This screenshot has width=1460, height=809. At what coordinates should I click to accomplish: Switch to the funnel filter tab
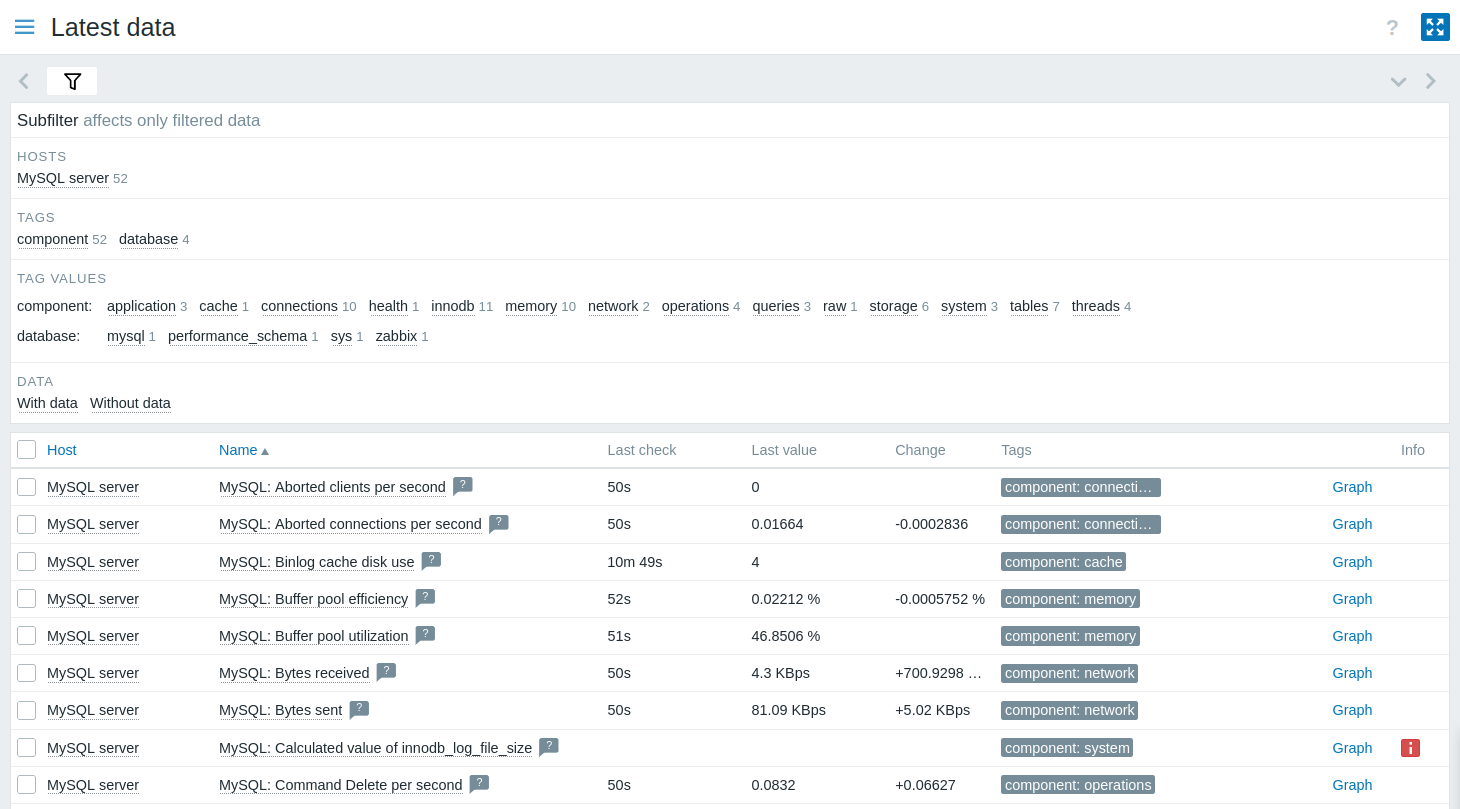[x=72, y=81]
